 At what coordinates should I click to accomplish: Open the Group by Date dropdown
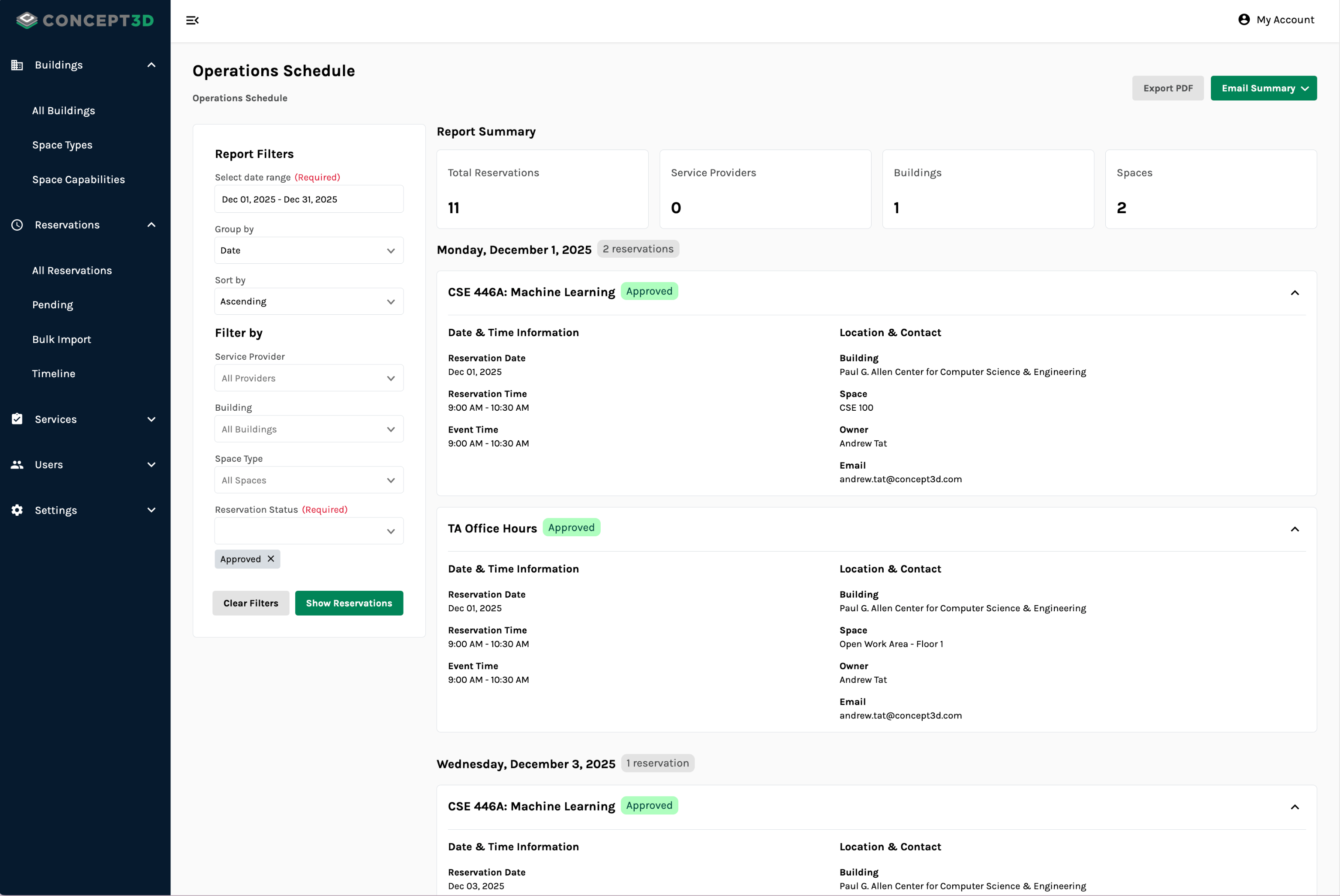pyautogui.click(x=309, y=250)
